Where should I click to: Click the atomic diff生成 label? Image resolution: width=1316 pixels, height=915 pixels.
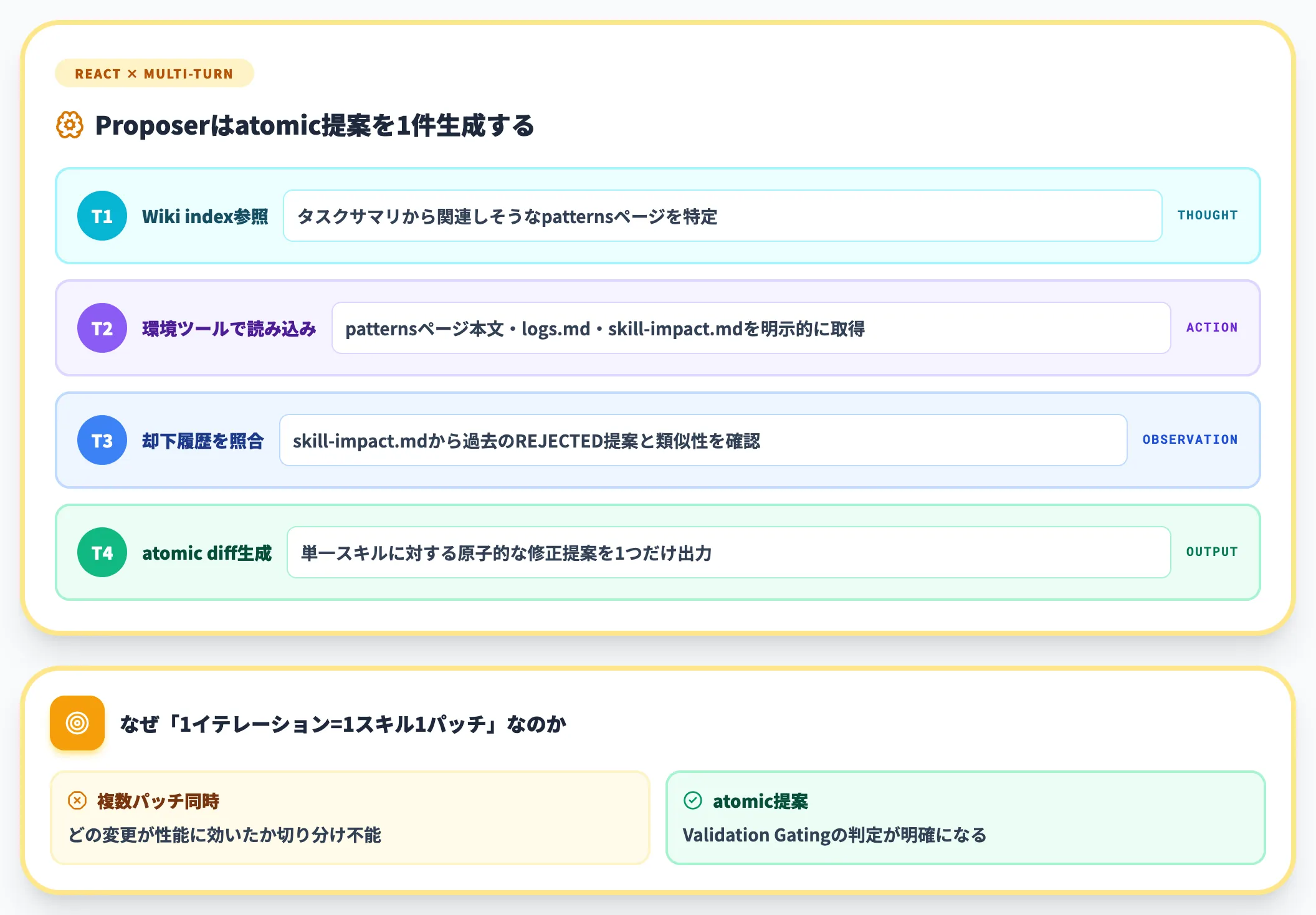[207, 553]
